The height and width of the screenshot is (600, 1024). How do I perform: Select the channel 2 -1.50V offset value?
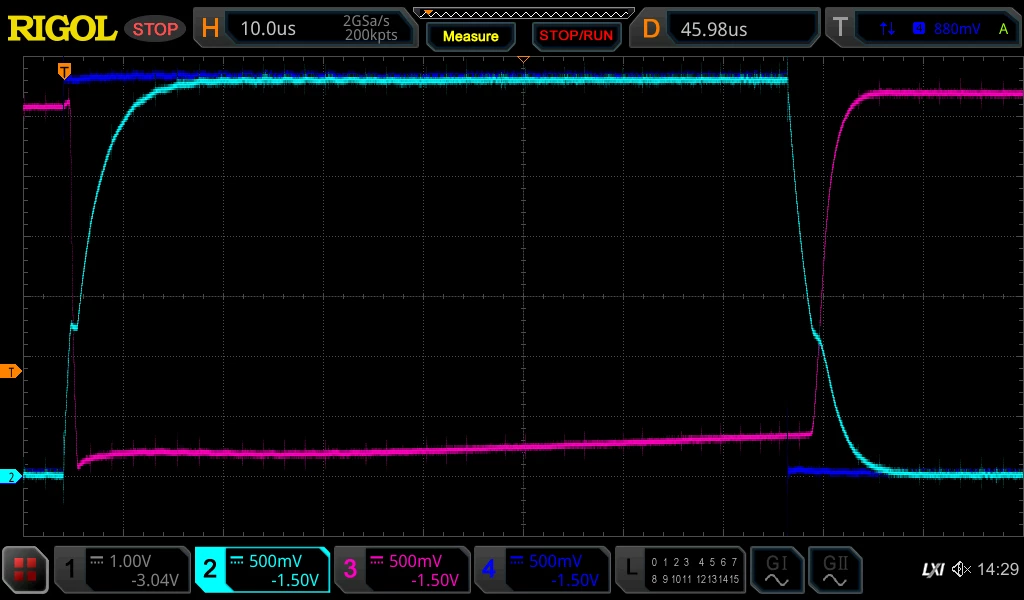click(295, 580)
